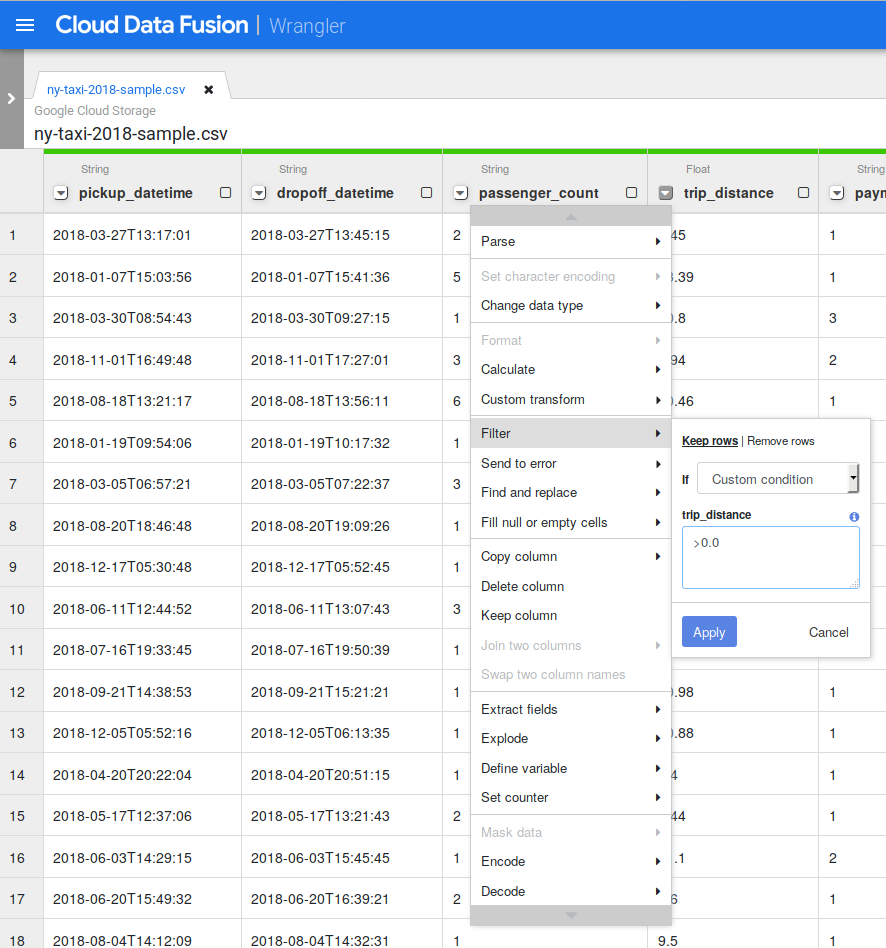This screenshot has height=948, width=886.
Task: Click trip_distance value 9.5 in row 18
Action: (668, 941)
